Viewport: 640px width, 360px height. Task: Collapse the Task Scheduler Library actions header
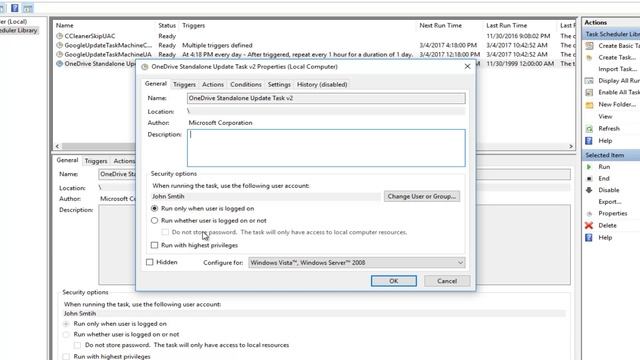611,34
